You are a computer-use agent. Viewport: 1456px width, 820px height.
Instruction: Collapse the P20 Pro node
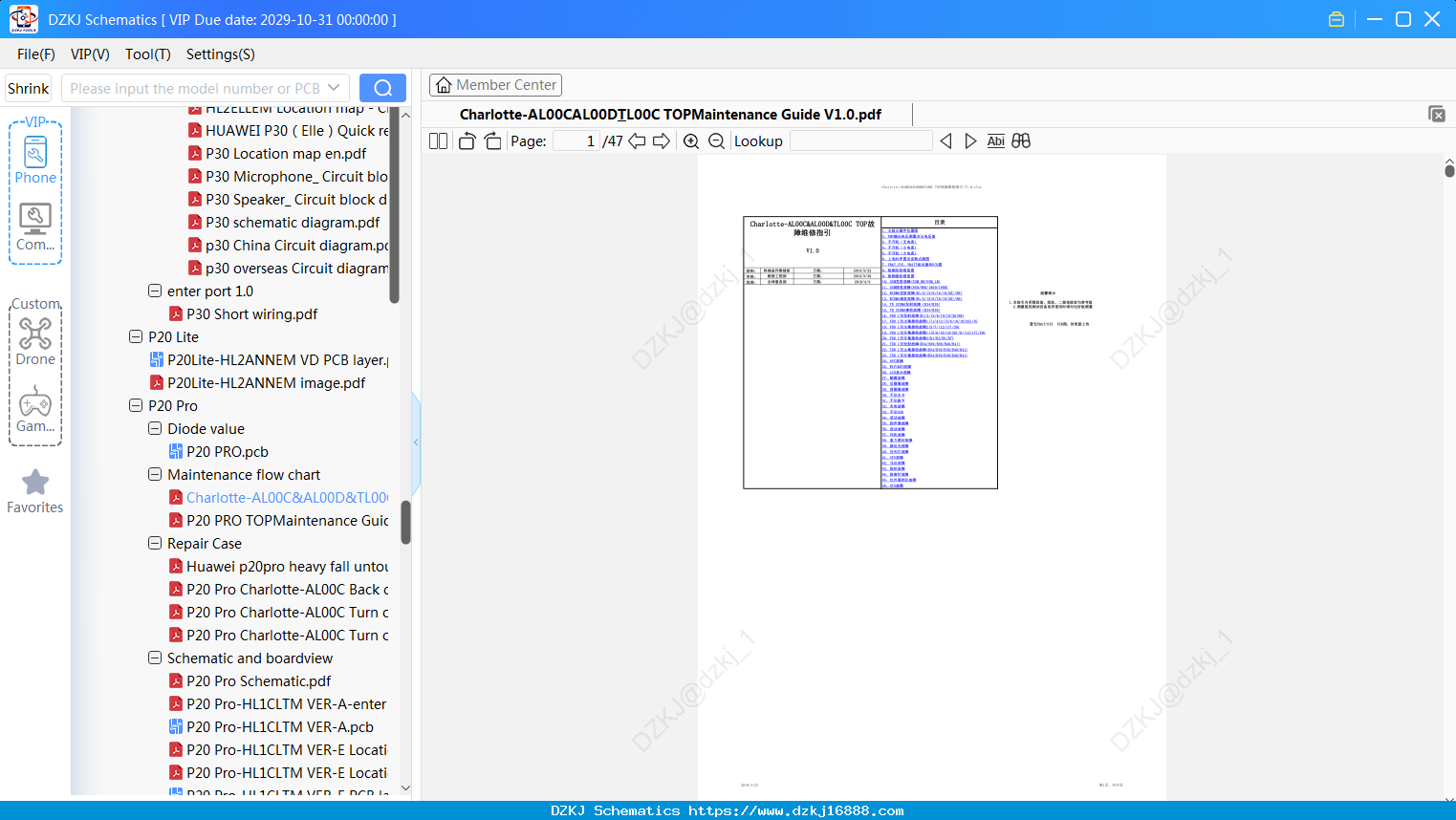click(136, 405)
